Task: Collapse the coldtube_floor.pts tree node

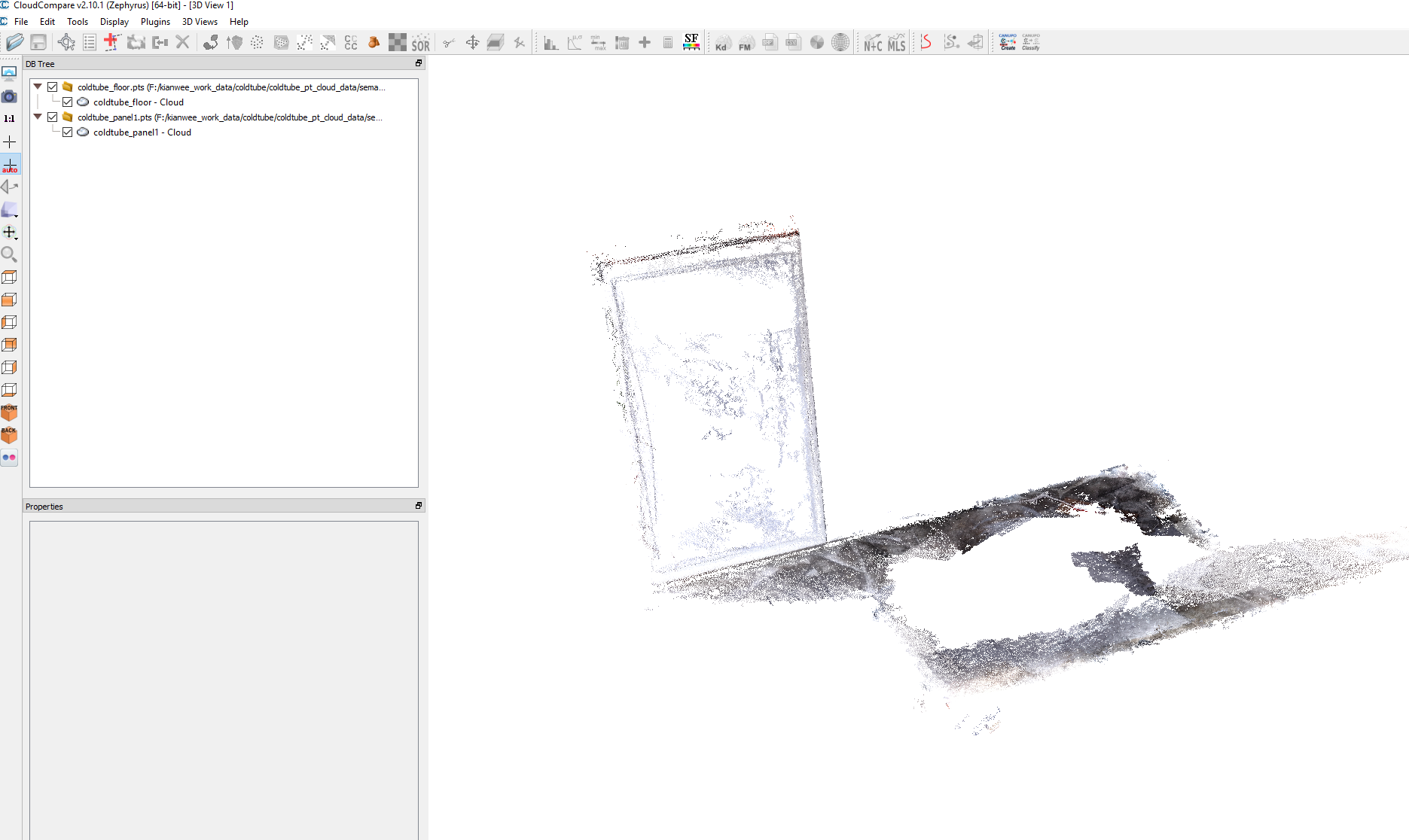Action: pos(38,87)
